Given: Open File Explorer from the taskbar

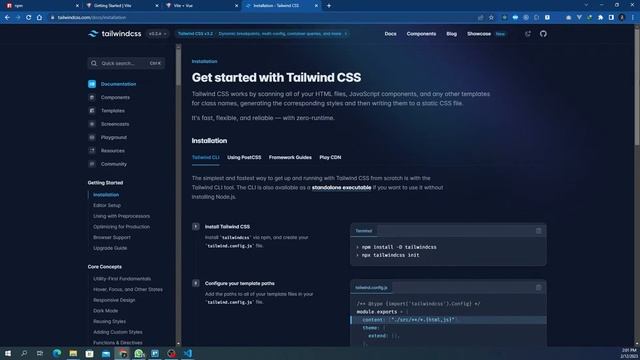Looking at the screenshot, I should tap(73, 353).
